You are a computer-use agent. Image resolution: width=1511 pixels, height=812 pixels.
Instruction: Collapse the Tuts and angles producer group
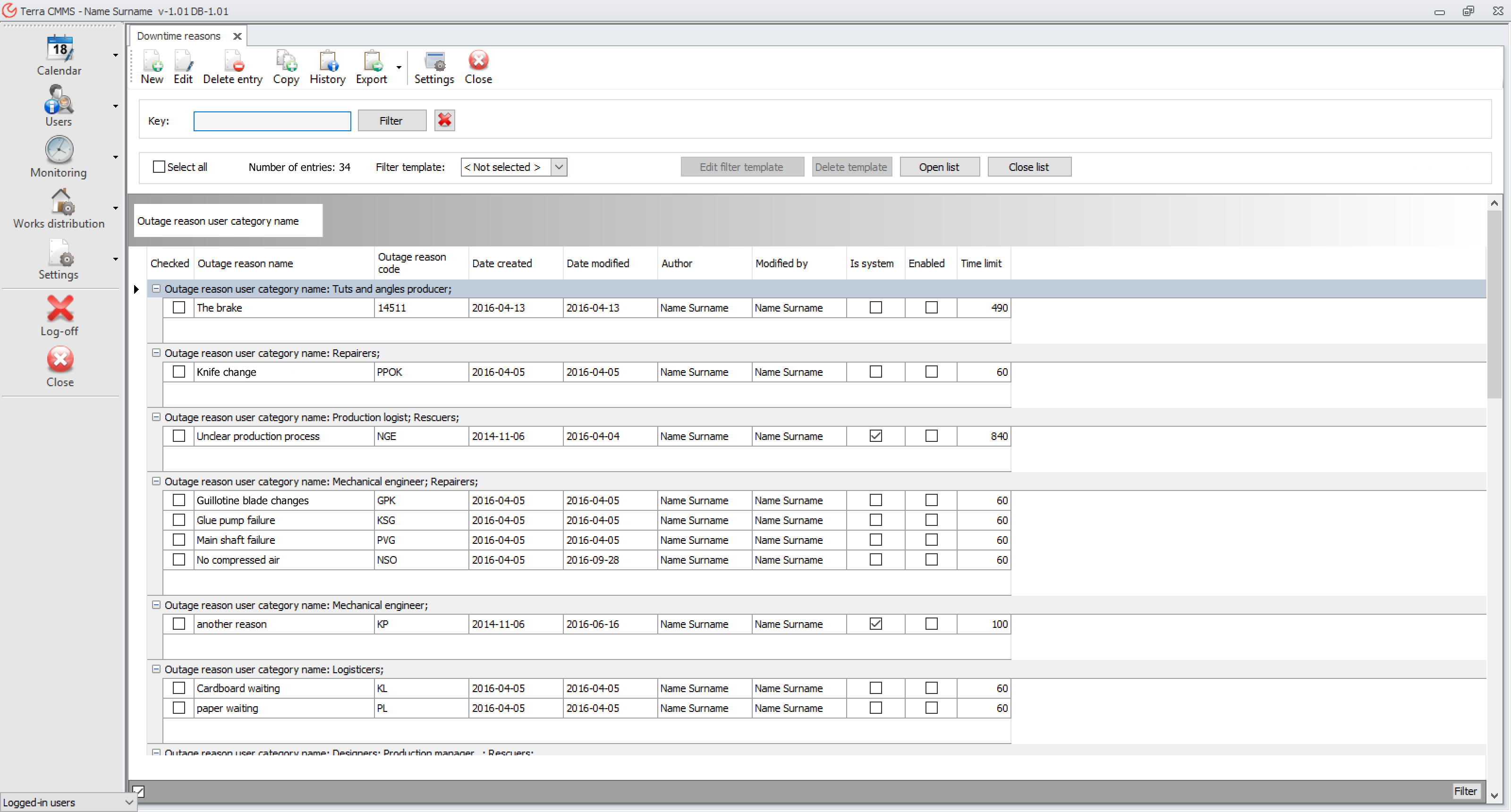point(156,288)
